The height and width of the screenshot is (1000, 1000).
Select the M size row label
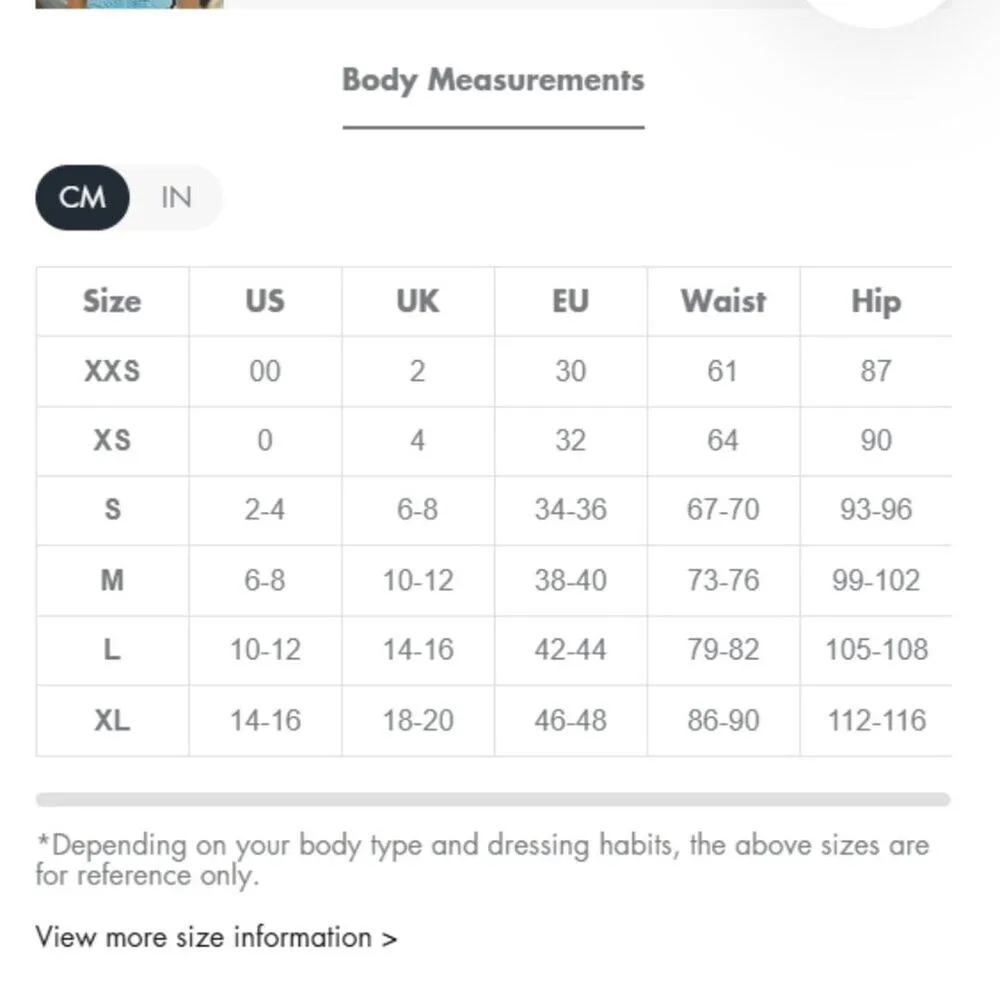[x=112, y=580]
